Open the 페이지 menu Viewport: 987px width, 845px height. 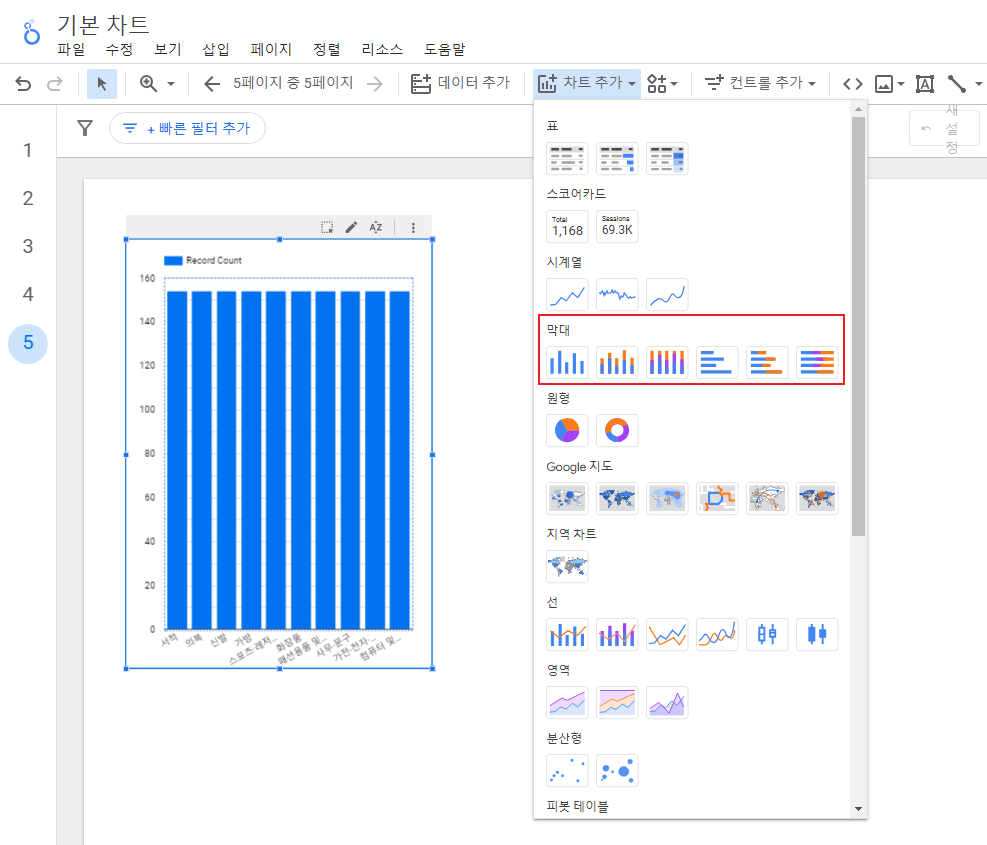[x=271, y=49]
